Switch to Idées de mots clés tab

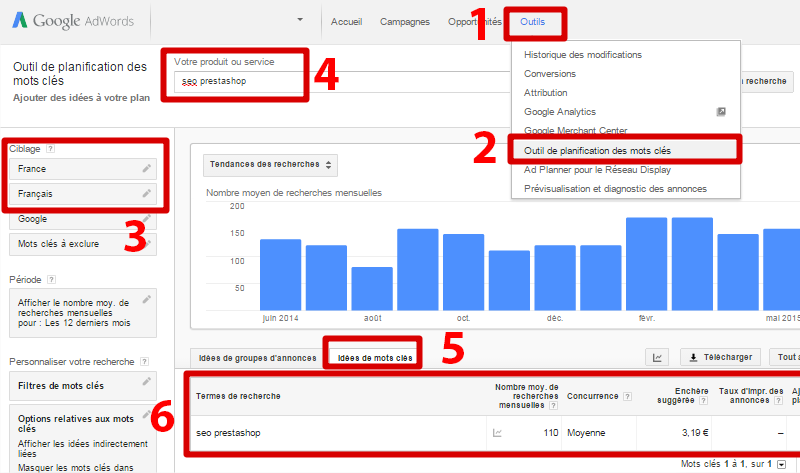click(x=375, y=358)
